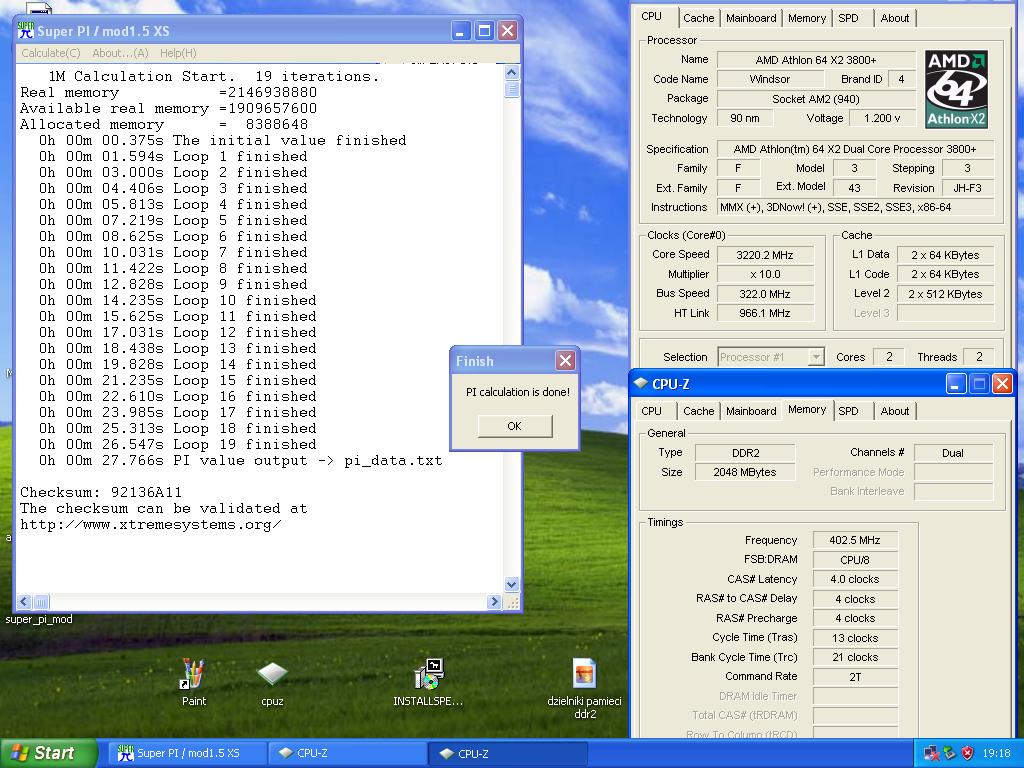Click the Super PI horizontal scroll left arrow
The height and width of the screenshot is (768, 1024).
pyautogui.click(x=24, y=601)
